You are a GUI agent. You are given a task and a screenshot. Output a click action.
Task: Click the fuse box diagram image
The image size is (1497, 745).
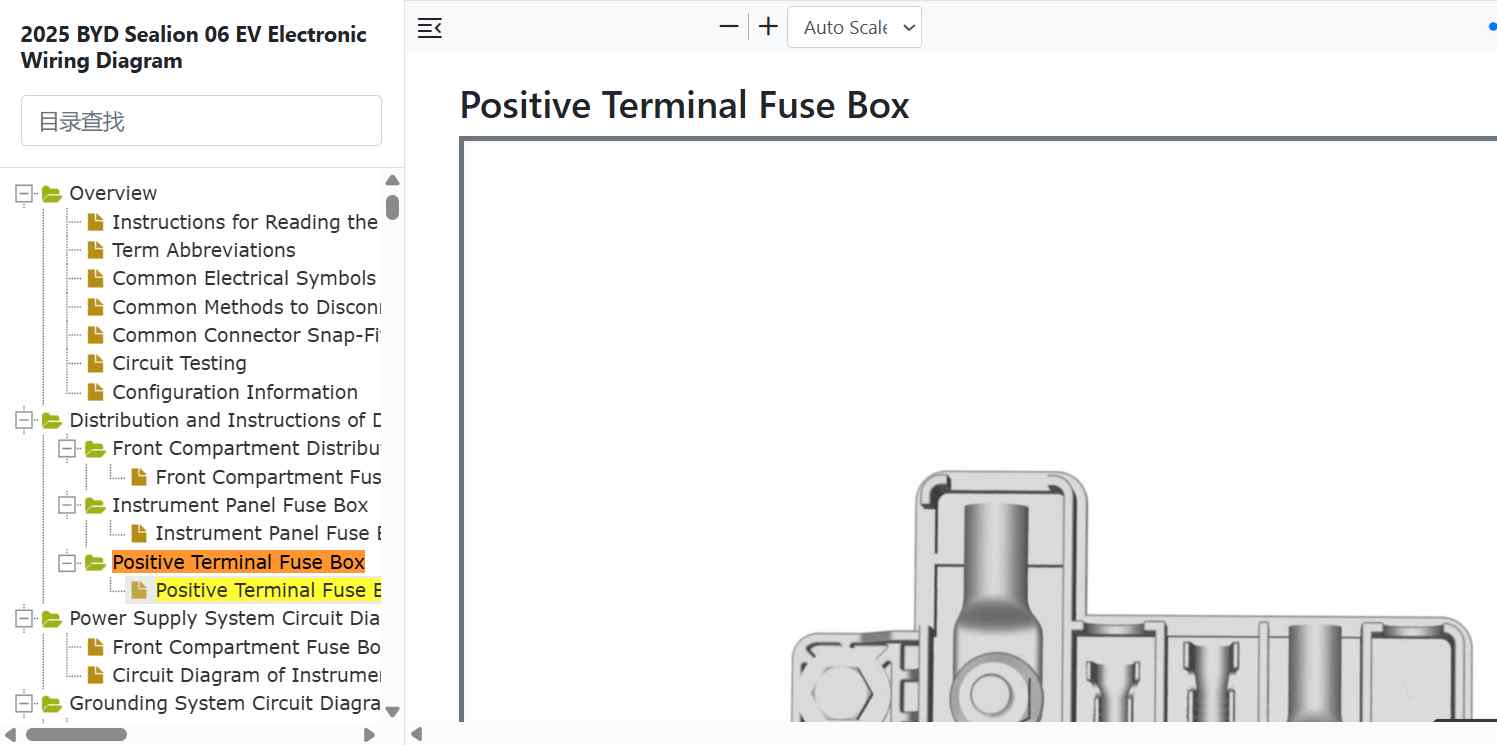[x=980, y=430]
